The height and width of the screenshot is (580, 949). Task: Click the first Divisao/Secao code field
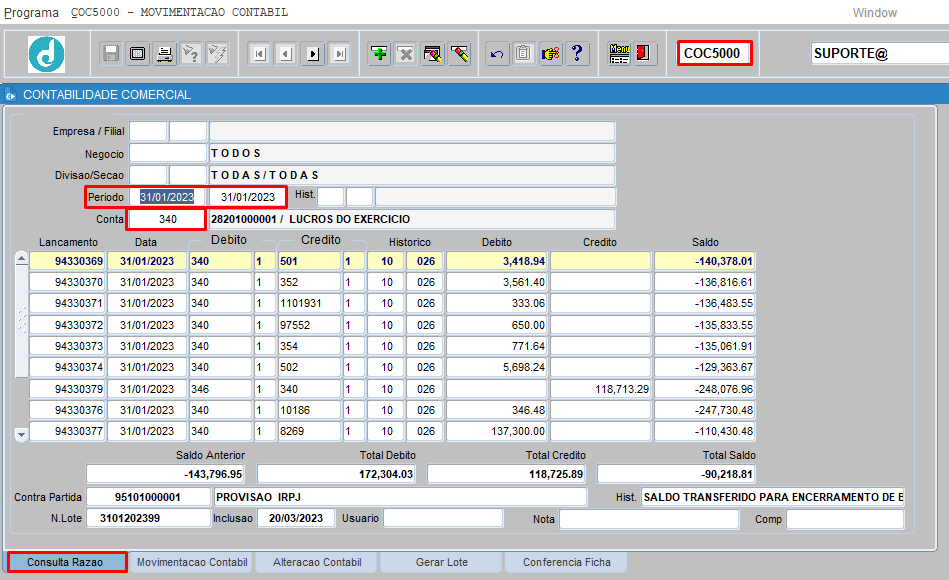148,175
